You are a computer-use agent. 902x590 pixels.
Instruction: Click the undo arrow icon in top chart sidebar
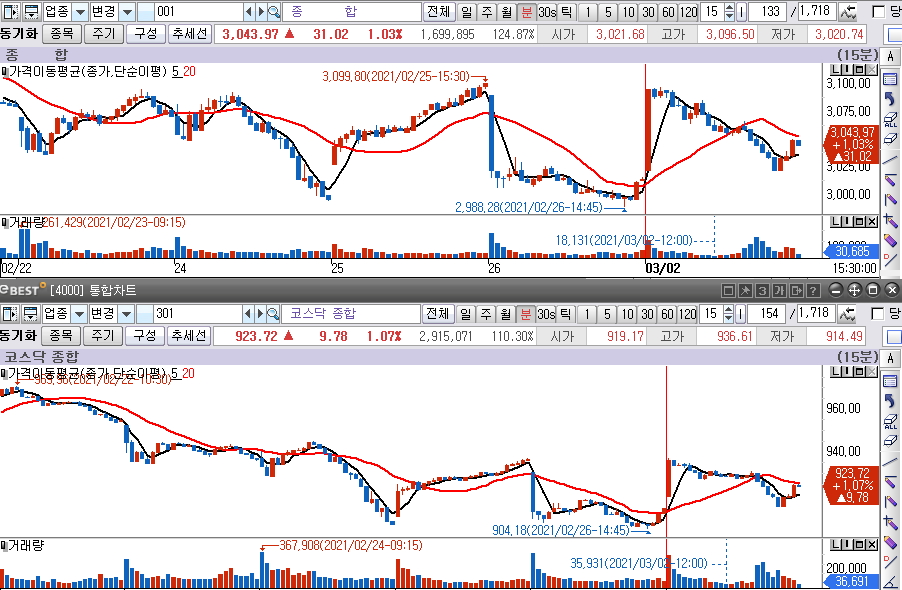pyautogui.click(x=890, y=99)
